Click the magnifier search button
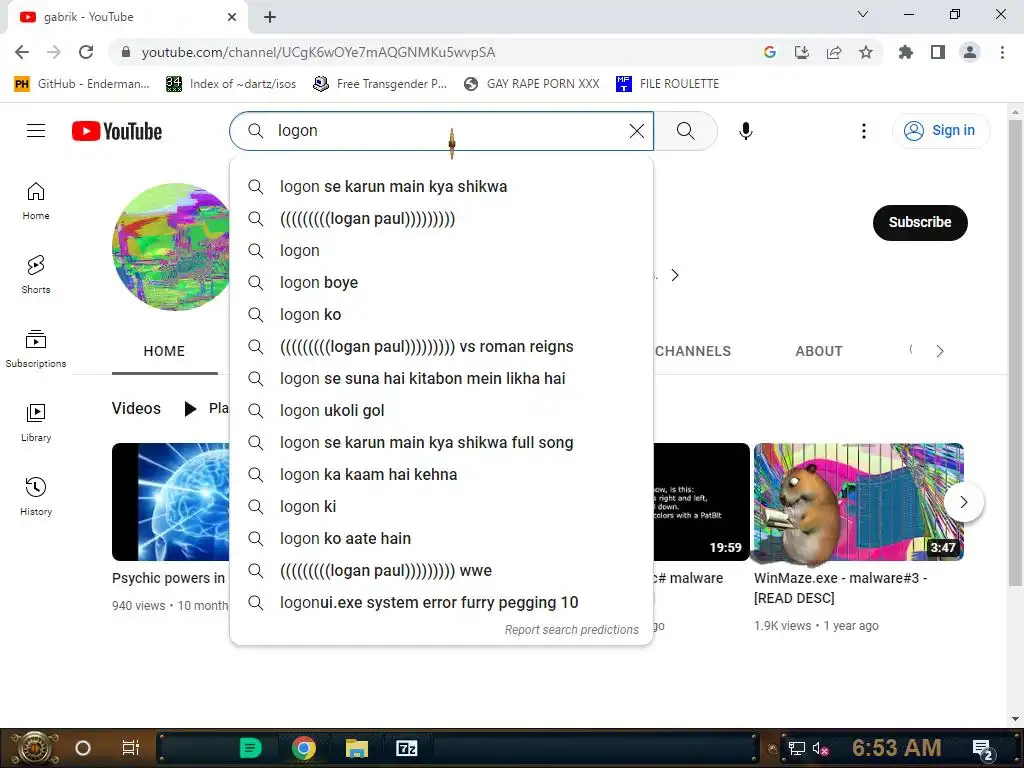The height and width of the screenshot is (768, 1024). [686, 131]
